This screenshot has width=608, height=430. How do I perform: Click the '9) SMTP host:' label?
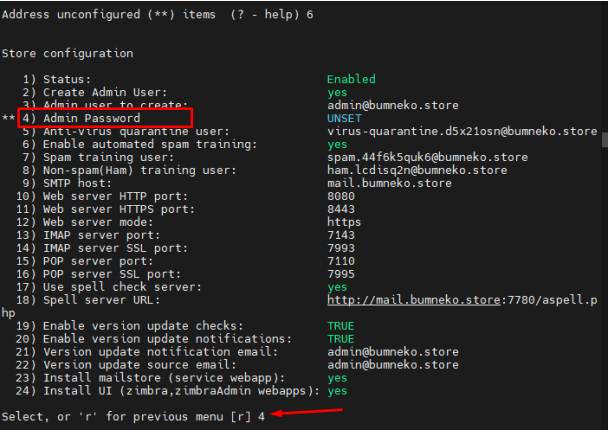[x=67, y=183]
